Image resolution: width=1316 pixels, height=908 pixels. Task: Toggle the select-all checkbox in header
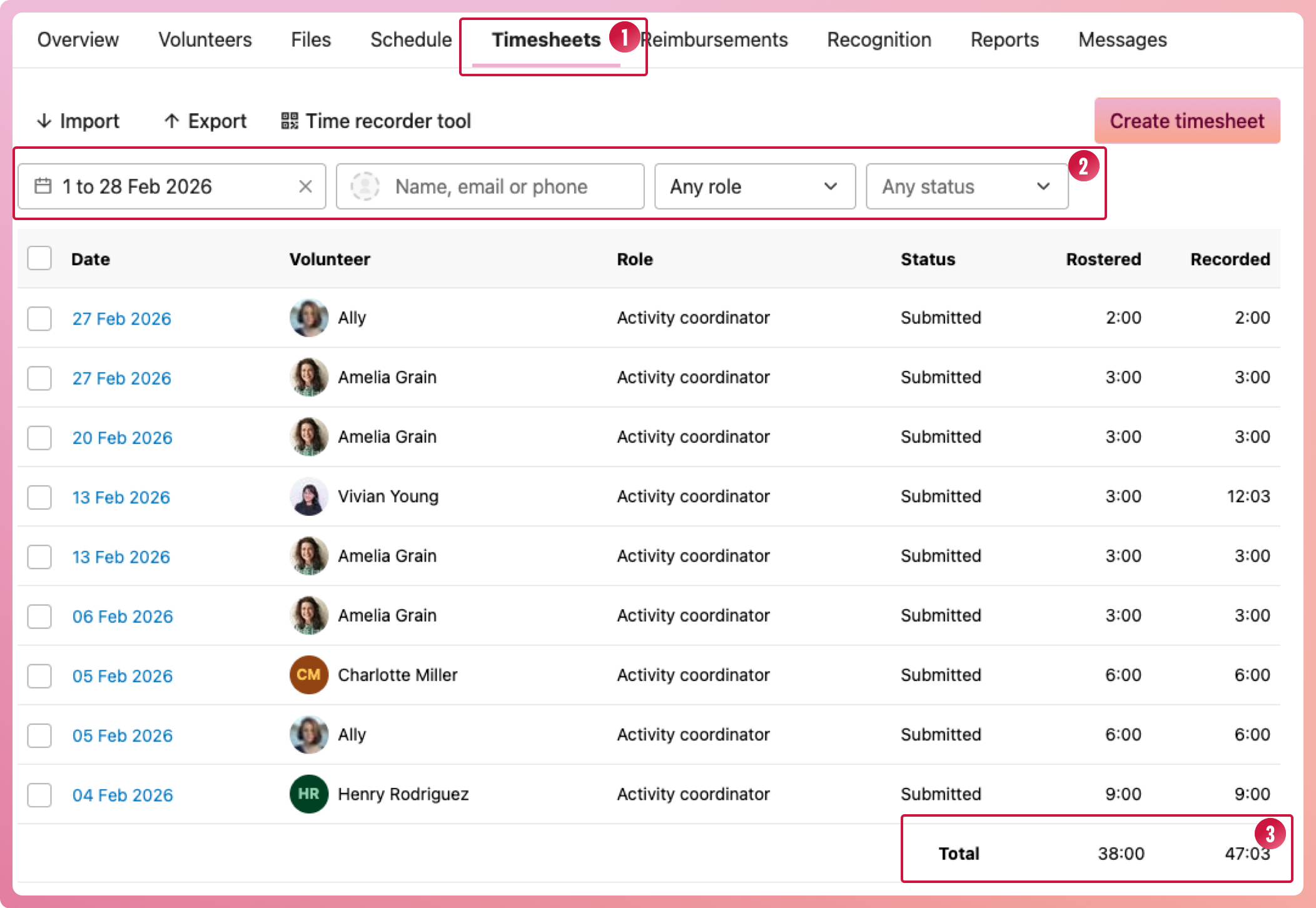pyautogui.click(x=39, y=258)
